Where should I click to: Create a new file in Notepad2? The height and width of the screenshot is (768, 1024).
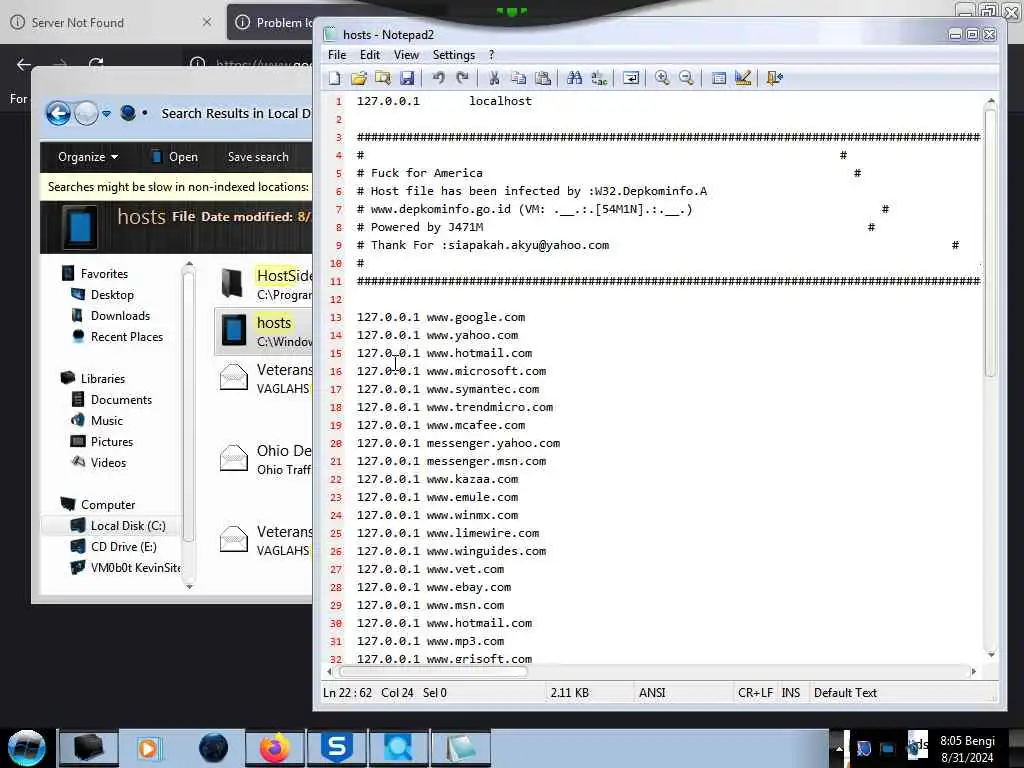click(x=334, y=78)
